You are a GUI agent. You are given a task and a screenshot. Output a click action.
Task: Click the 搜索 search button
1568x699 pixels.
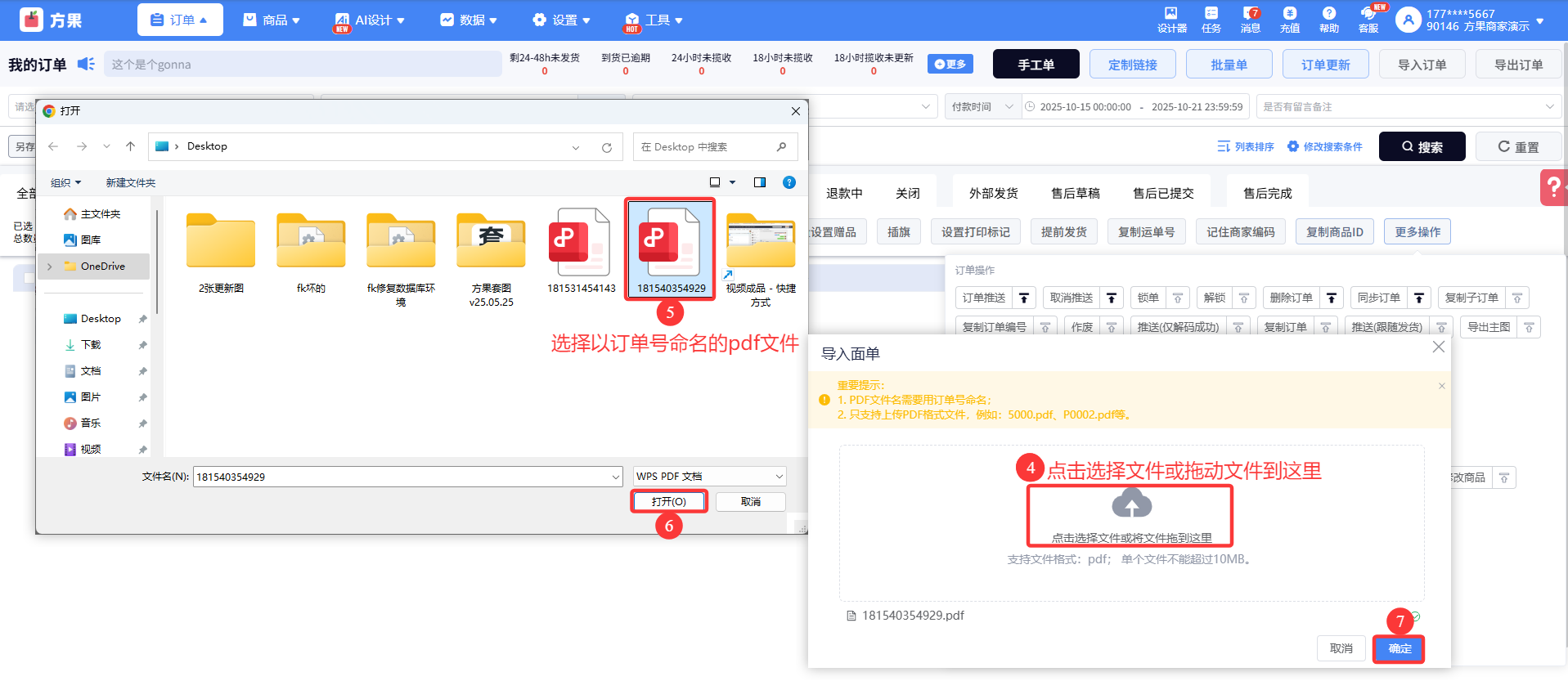coord(1422,147)
